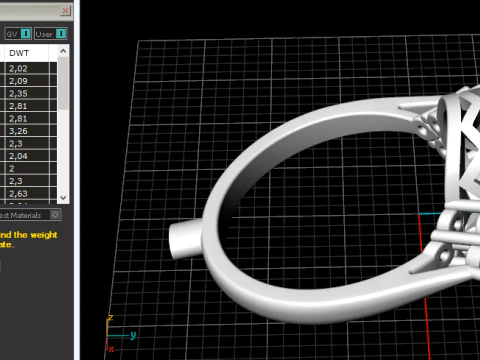The width and height of the screenshot is (480, 360).
Task: Select the 2,63 DWT cell
Action: [27, 193]
